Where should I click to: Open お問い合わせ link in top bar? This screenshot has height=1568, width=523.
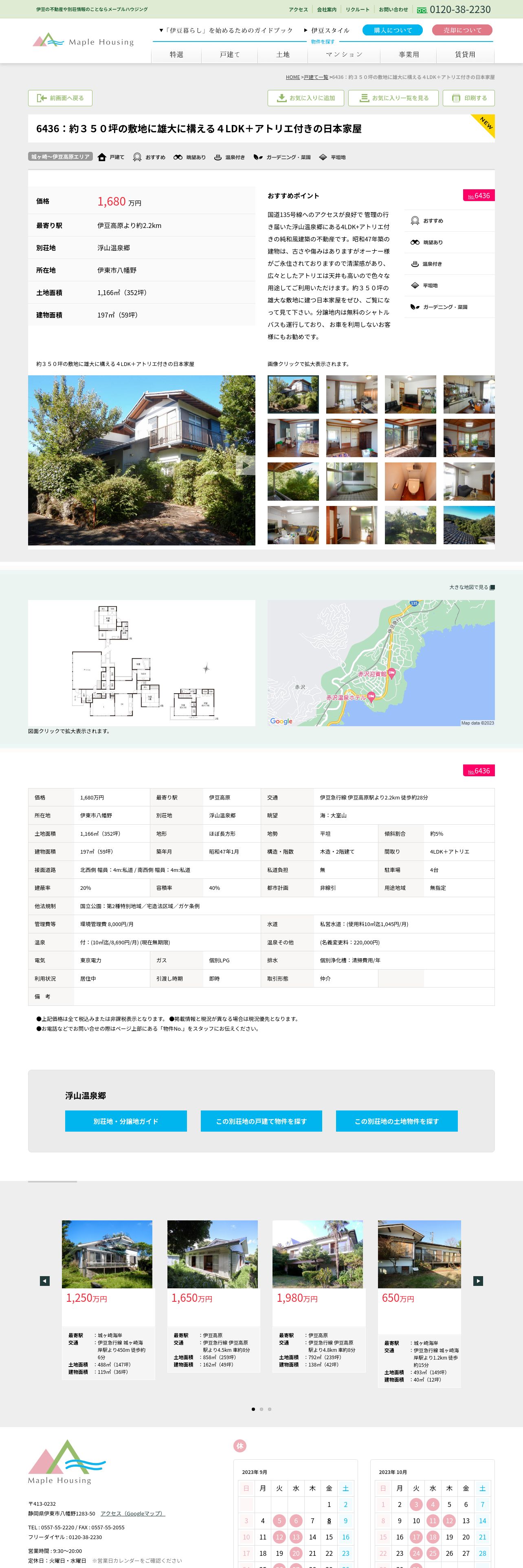[x=393, y=10]
